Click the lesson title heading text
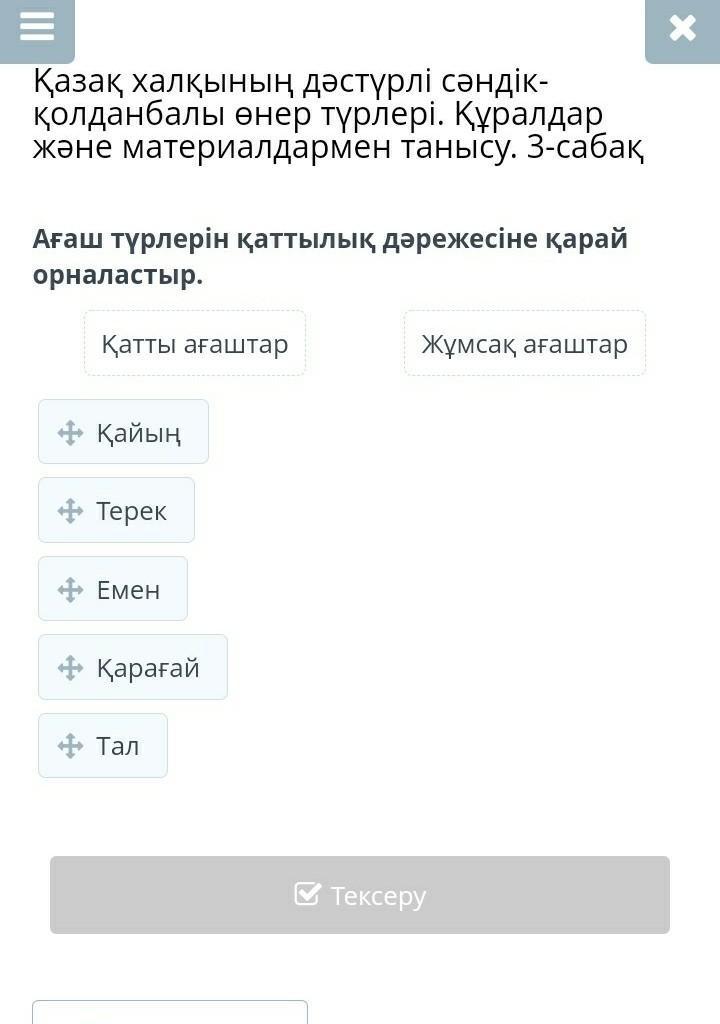The height and width of the screenshot is (1024, 720). 339,114
